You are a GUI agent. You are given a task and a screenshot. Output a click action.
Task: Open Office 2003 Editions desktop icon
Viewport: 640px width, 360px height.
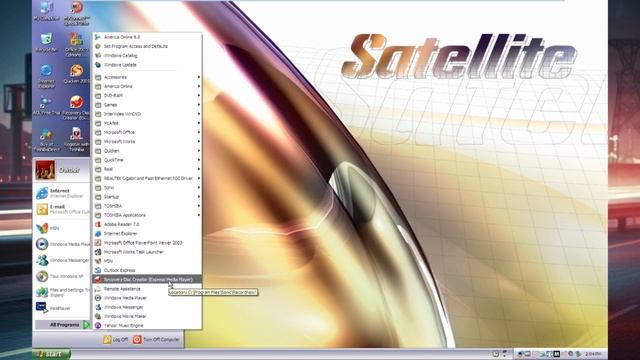pos(76,44)
